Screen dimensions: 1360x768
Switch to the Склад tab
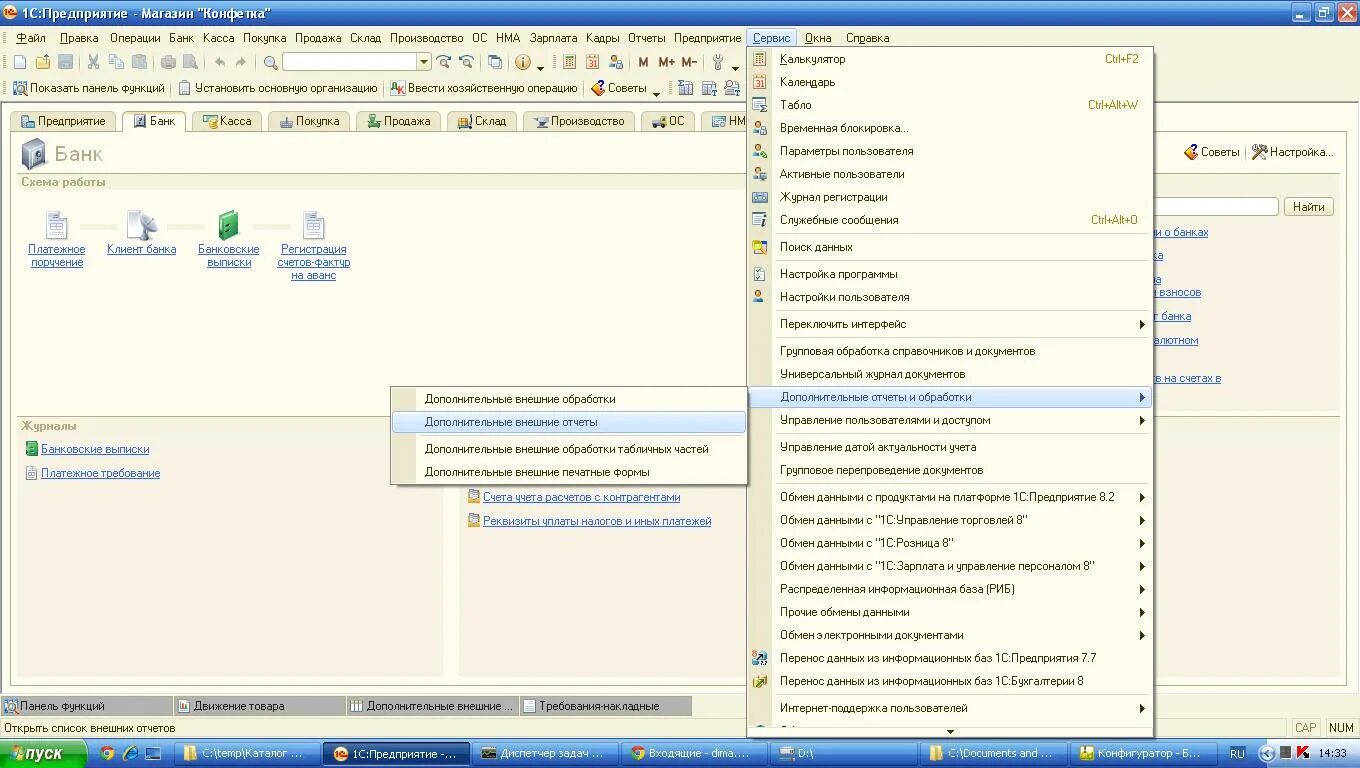482,121
